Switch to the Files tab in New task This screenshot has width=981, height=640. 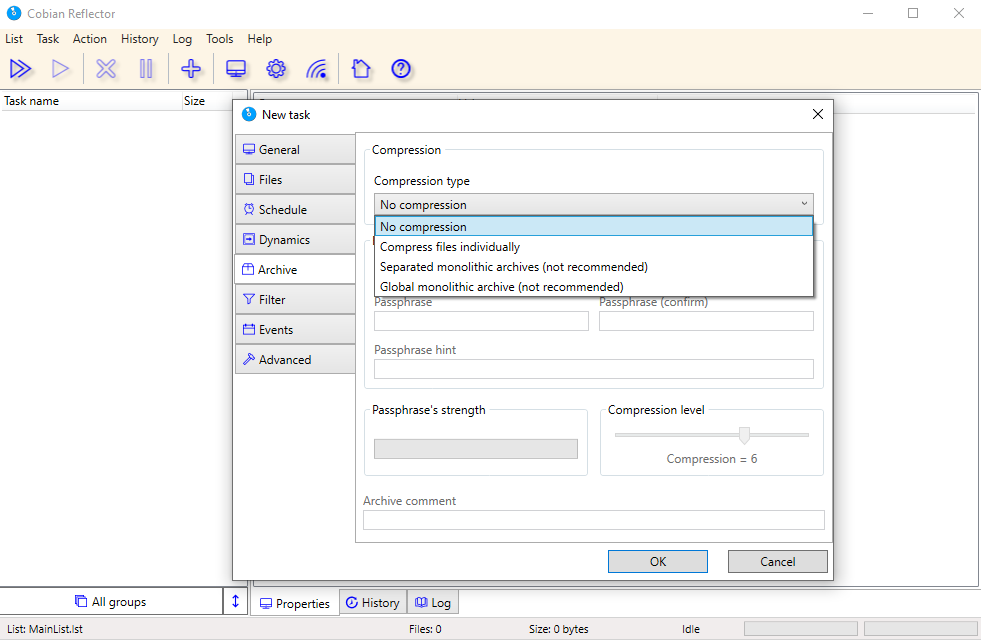295,180
